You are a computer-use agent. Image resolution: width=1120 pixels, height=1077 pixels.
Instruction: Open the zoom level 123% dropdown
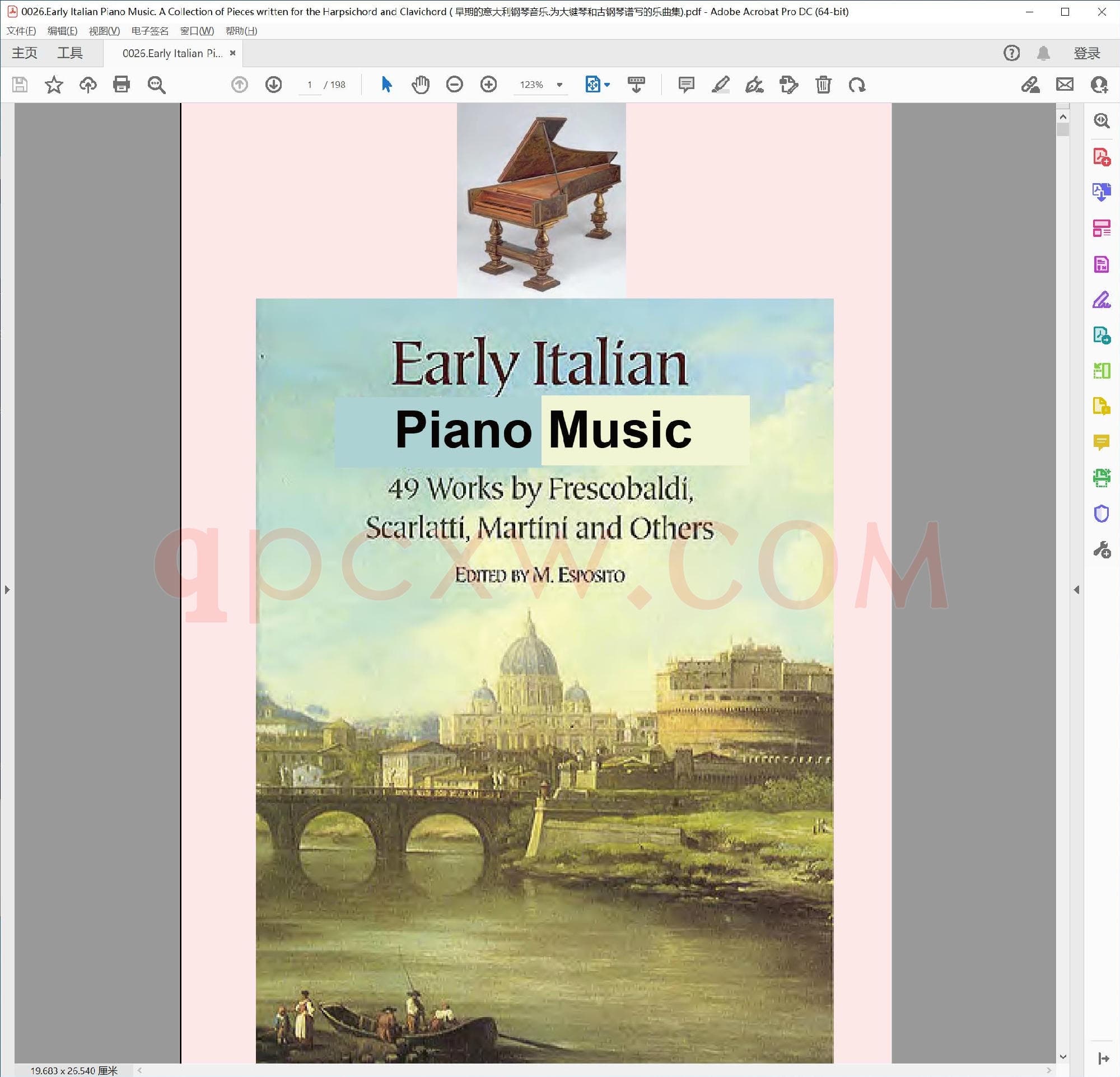[559, 85]
